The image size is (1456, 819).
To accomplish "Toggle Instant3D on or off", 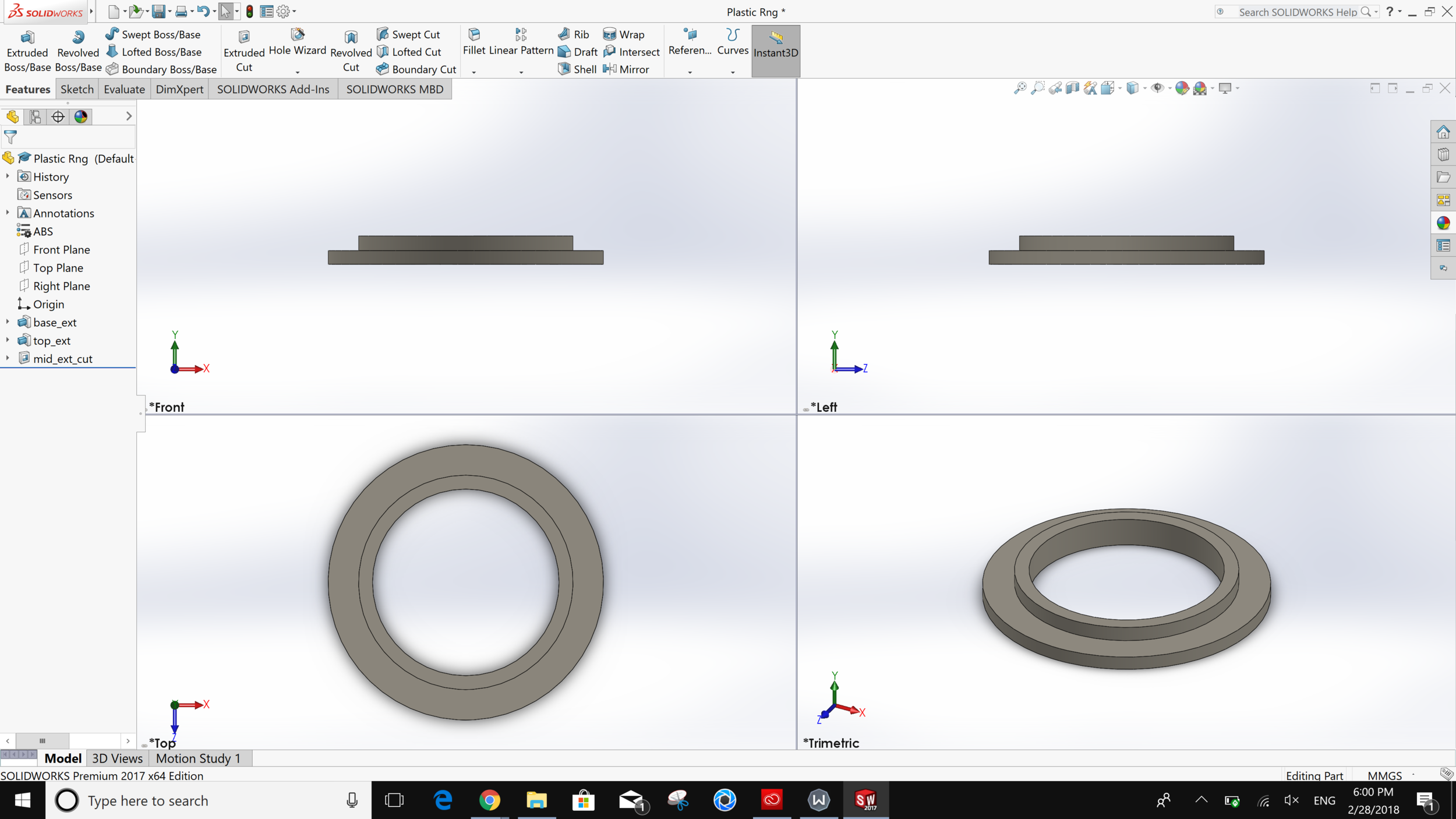I will pyautogui.click(x=776, y=50).
